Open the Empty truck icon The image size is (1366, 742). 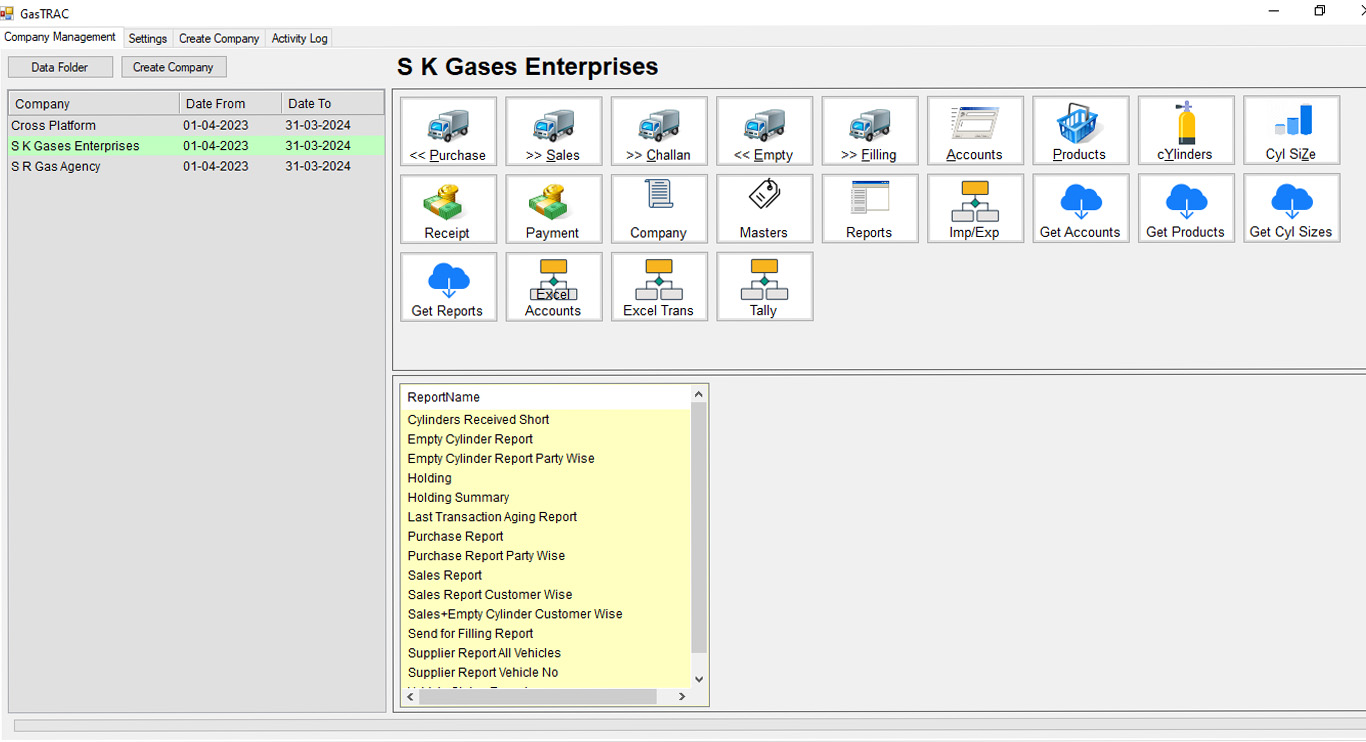pos(765,131)
